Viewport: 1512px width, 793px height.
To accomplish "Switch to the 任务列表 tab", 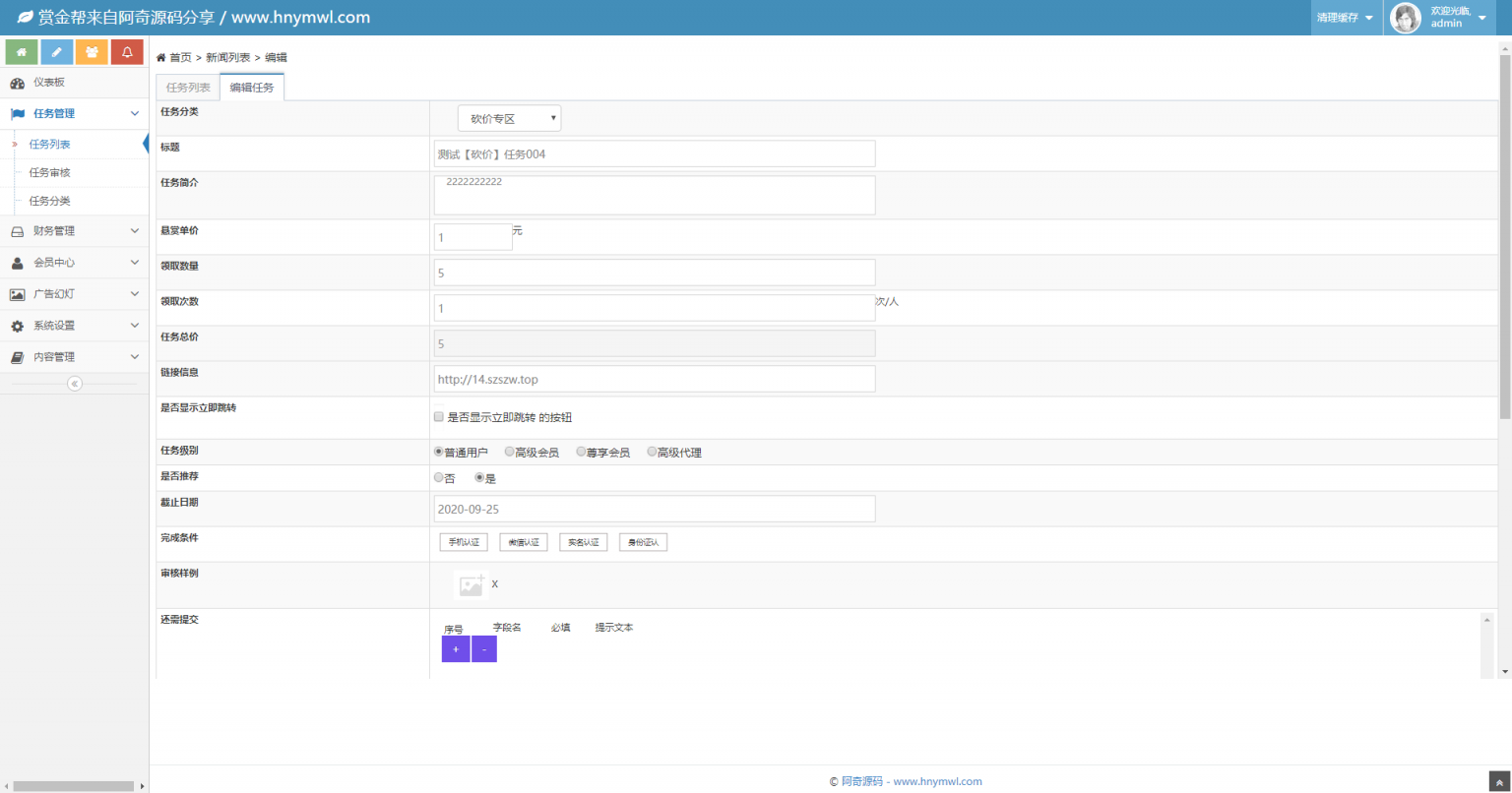I will pyautogui.click(x=188, y=88).
